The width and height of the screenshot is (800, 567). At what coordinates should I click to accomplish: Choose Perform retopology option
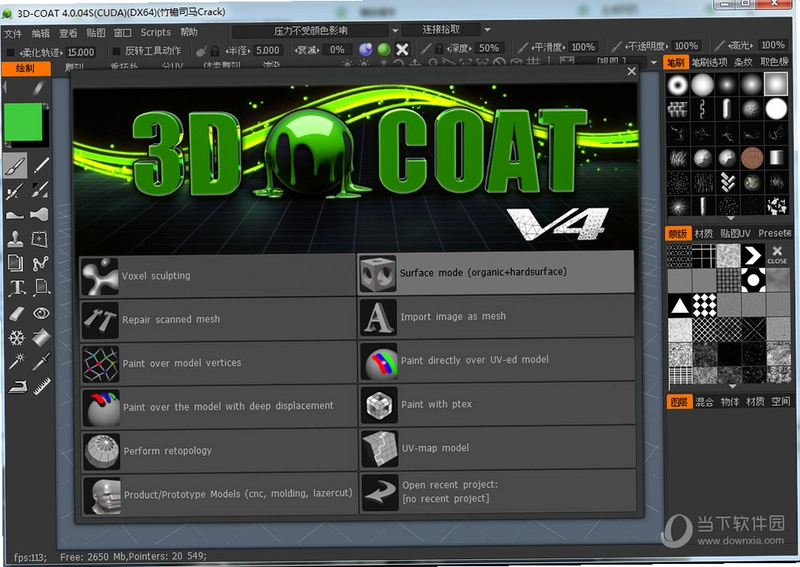coord(219,451)
